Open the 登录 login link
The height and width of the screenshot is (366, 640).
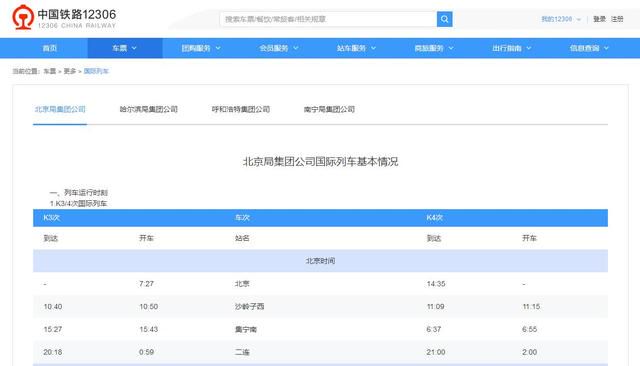(599, 19)
